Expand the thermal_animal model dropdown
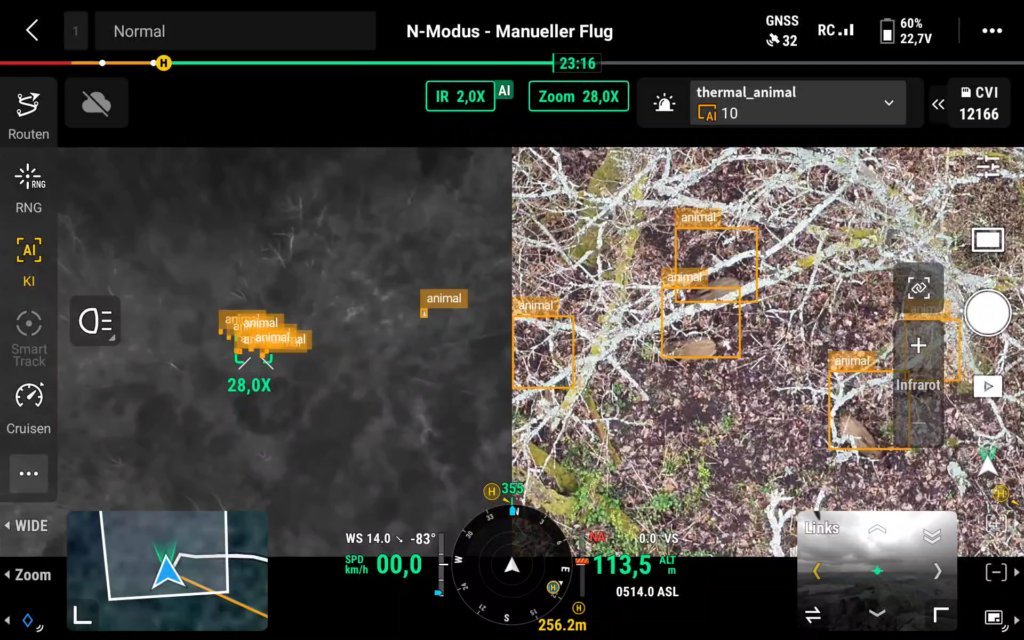The image size is (1024, 640). pos(888,103)
